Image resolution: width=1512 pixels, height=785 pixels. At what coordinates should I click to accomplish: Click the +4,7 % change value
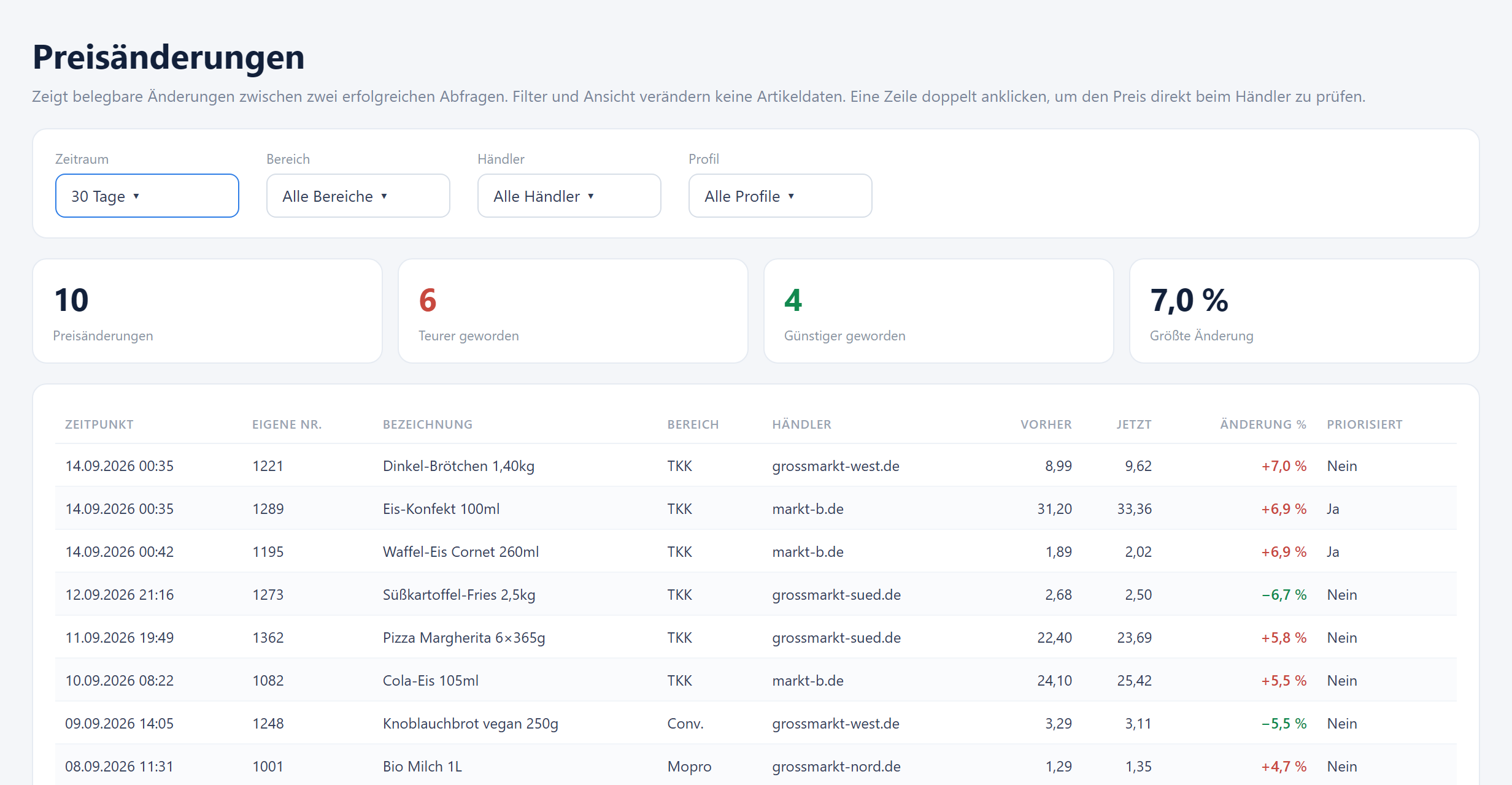(x=1283, y=767)
